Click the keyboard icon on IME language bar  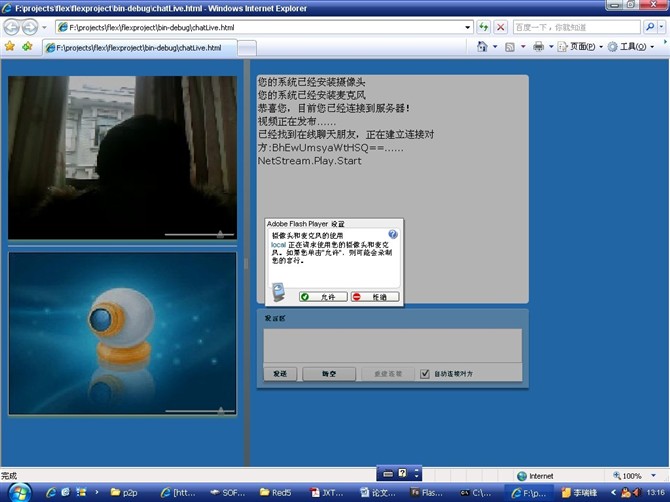click(x=388, y=473)
